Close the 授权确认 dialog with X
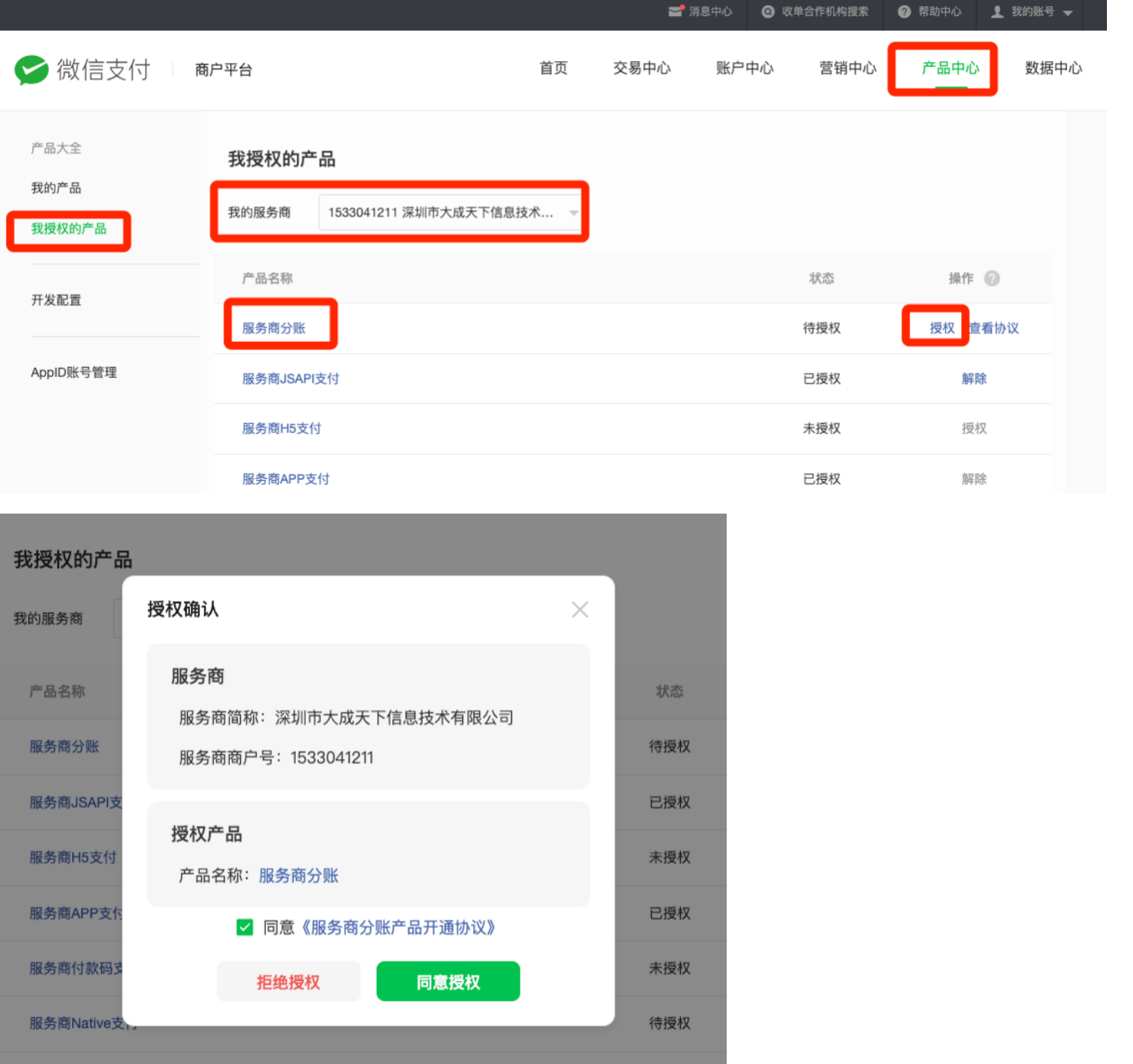This screenshot has height=1064, width=1133. pyautogui.click(x=580, y=609)
